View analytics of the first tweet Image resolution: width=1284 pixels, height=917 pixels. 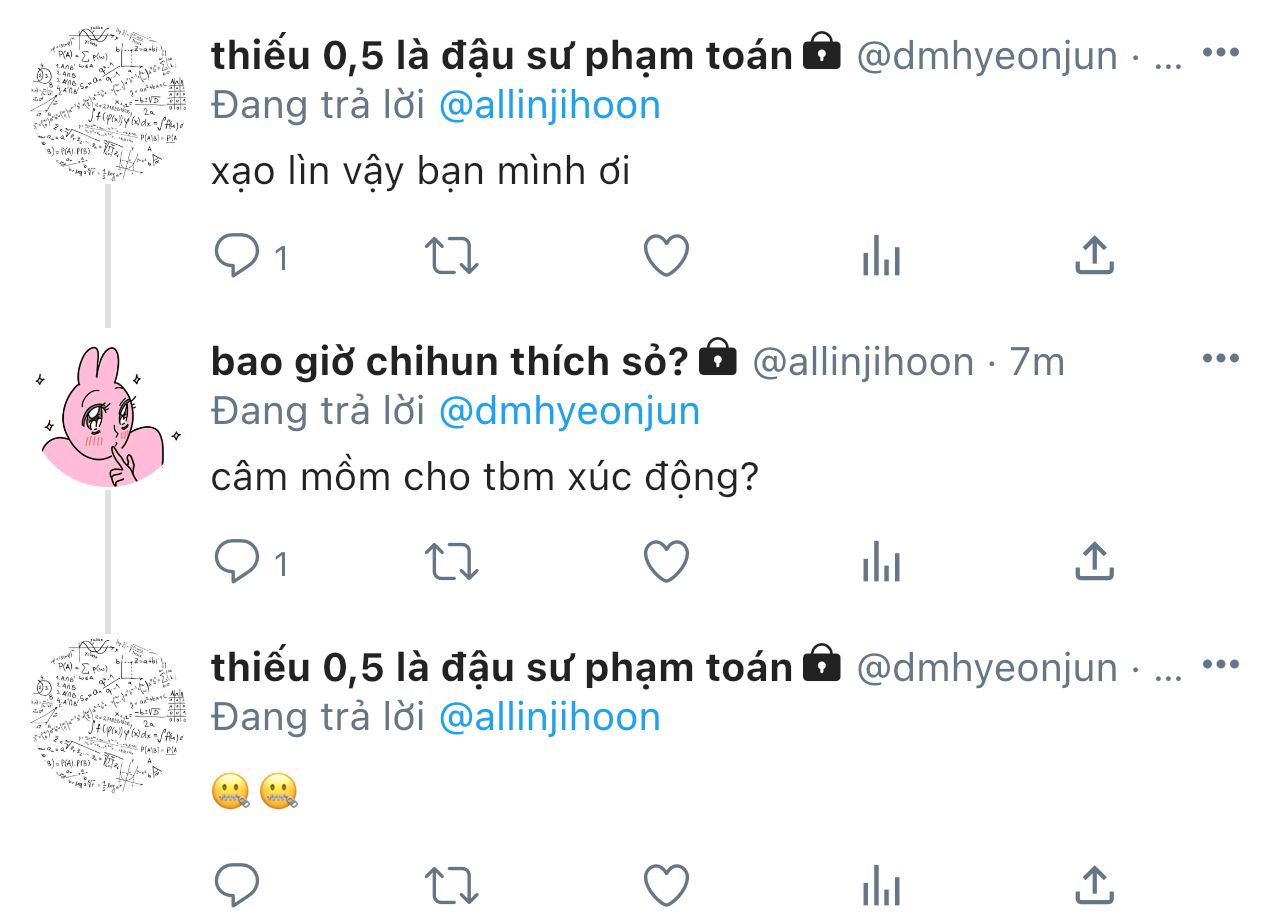click(x=881, y=257)
